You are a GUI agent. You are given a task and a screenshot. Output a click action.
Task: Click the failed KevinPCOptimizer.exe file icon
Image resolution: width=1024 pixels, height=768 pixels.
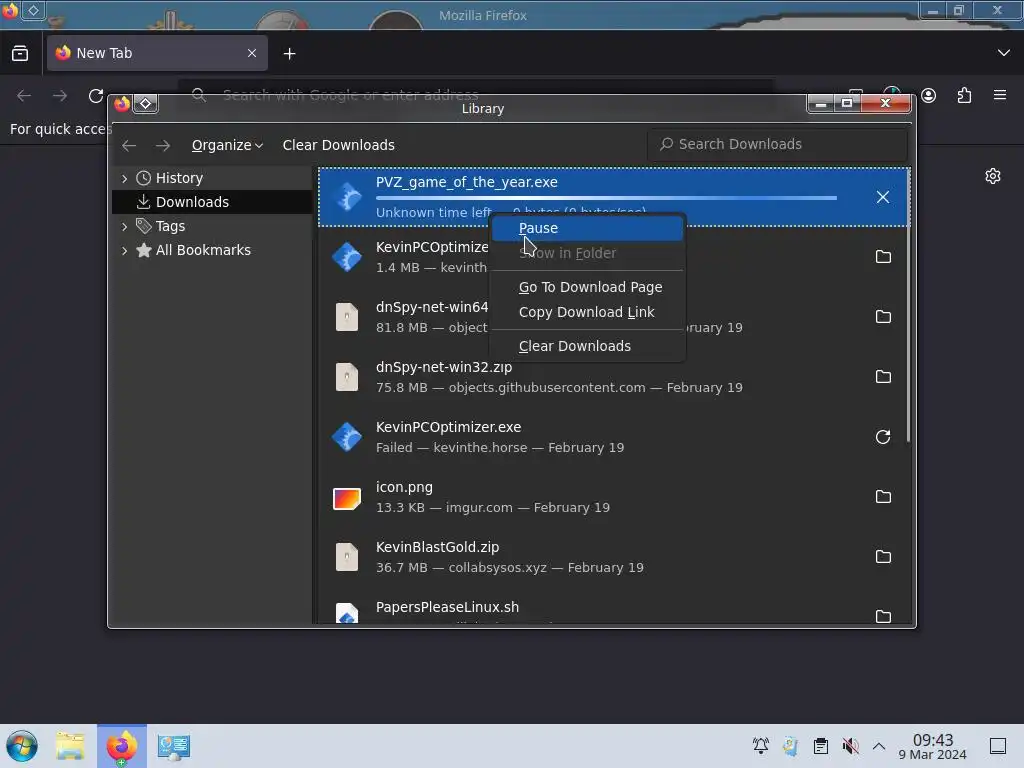click(347, 437)
